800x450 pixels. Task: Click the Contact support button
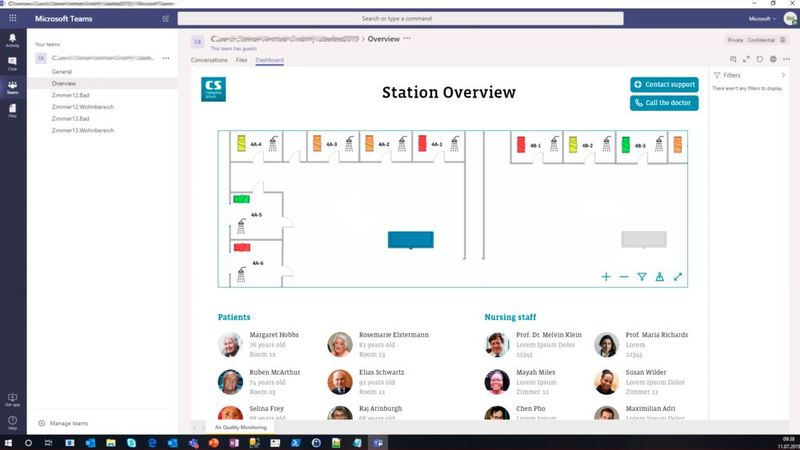click(664, 84)
